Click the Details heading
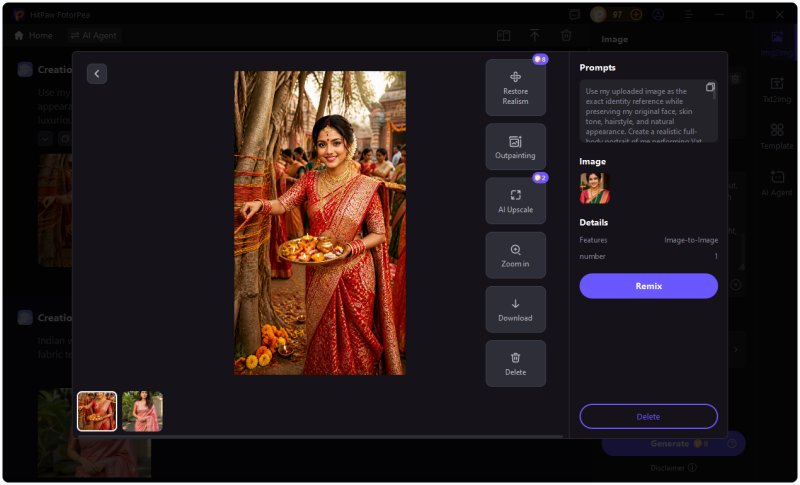This screenshot has width=800, height=485. [x=593, y=222]
